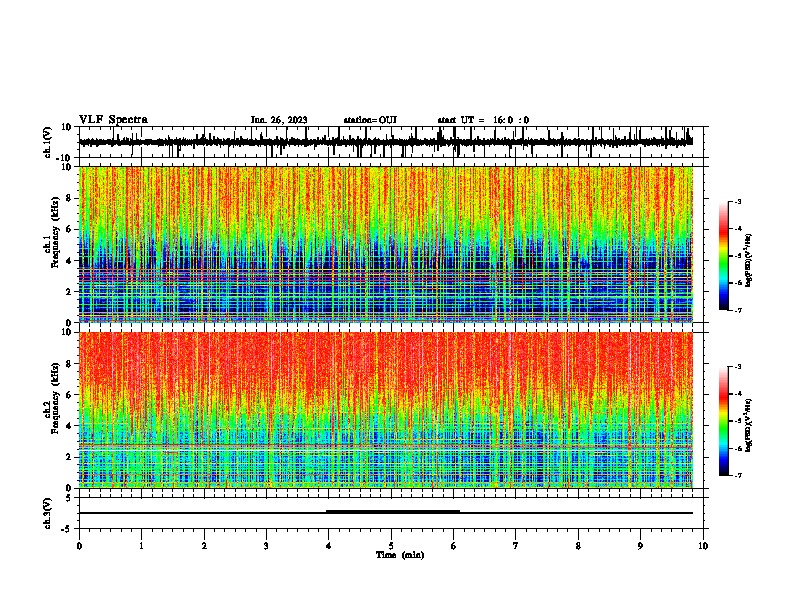Select the "start UT = 16:0 :0" text
792x612 pixels.
[483, 120]
